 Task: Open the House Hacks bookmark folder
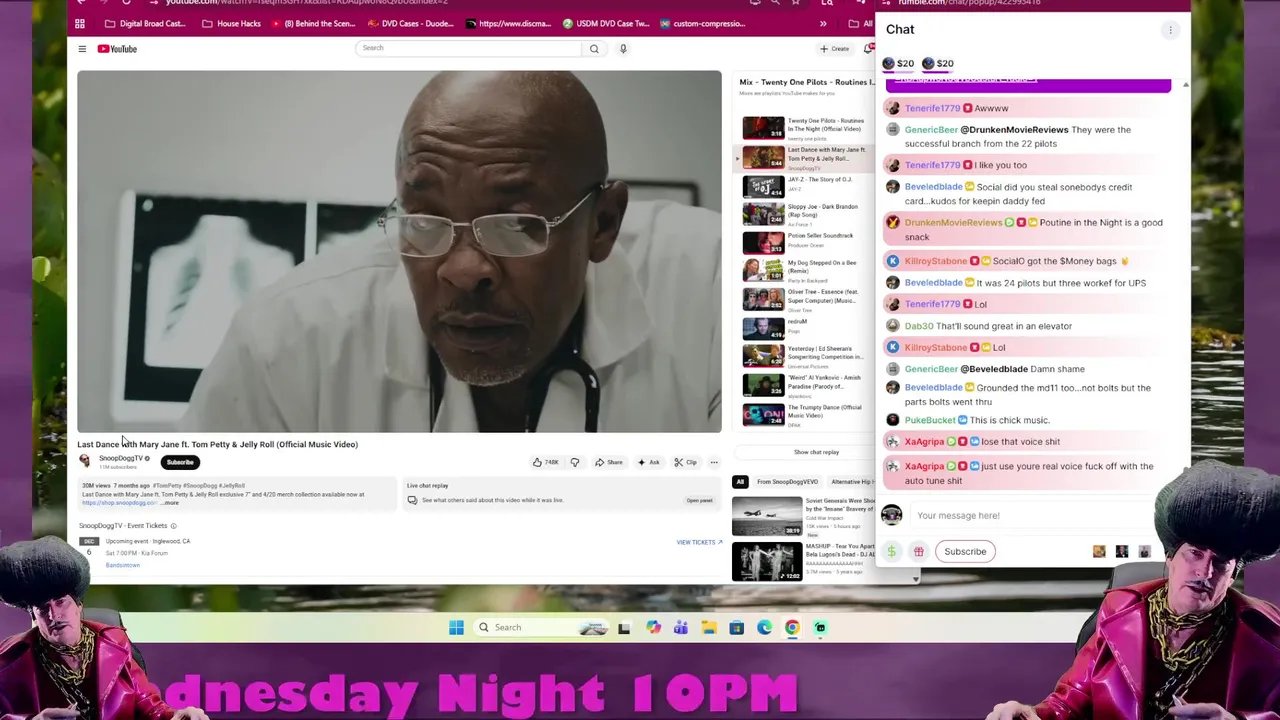[231, 24]
